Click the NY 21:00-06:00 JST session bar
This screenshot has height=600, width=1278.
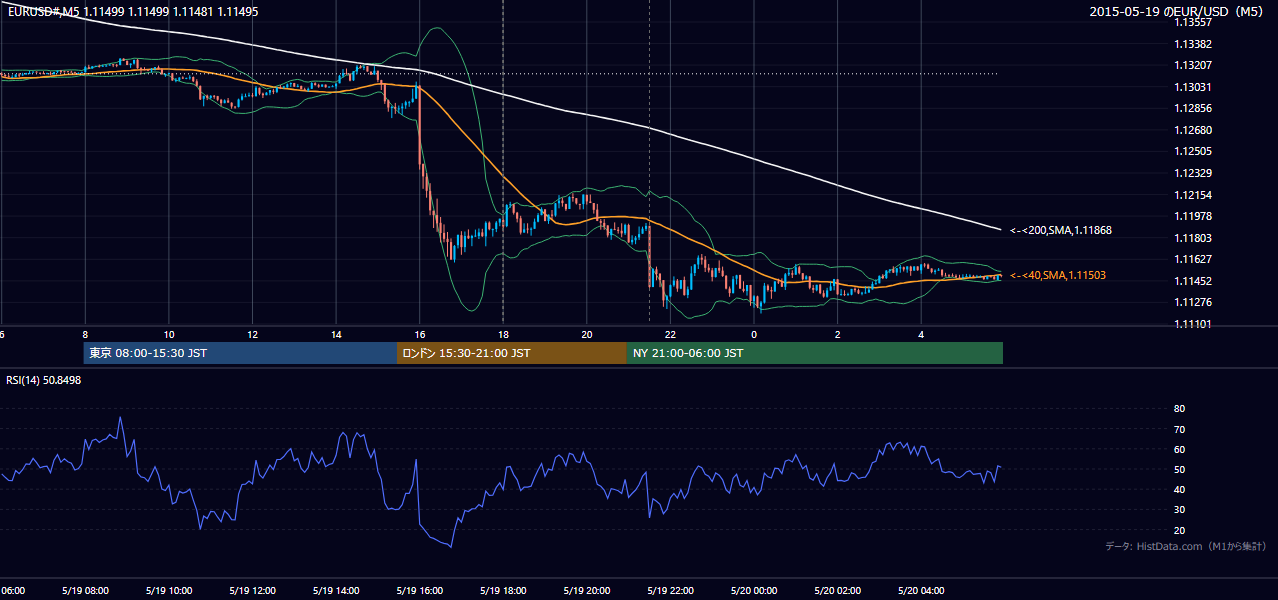coord(815,353)
